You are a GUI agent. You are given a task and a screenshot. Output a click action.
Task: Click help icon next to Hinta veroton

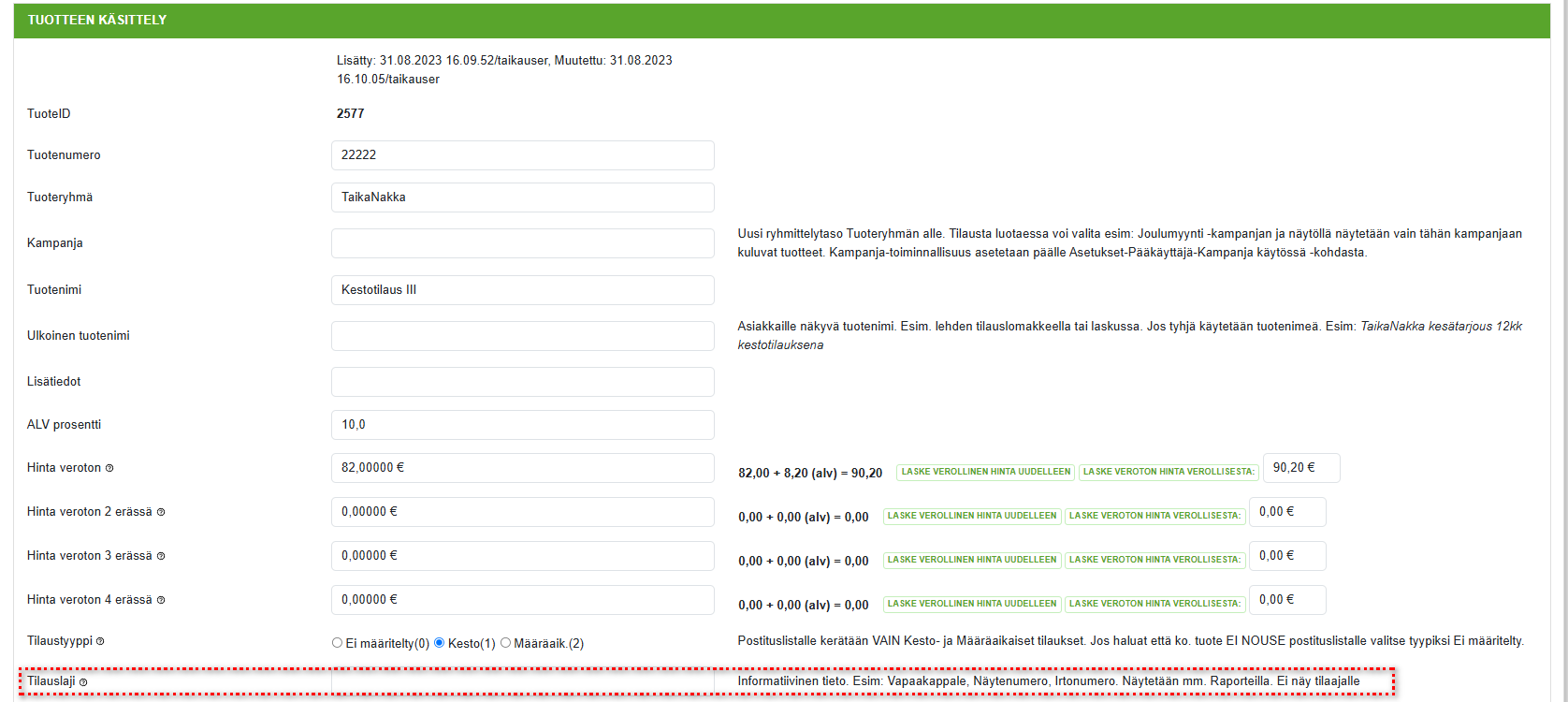pyautogui.click(x=109, y=468)
